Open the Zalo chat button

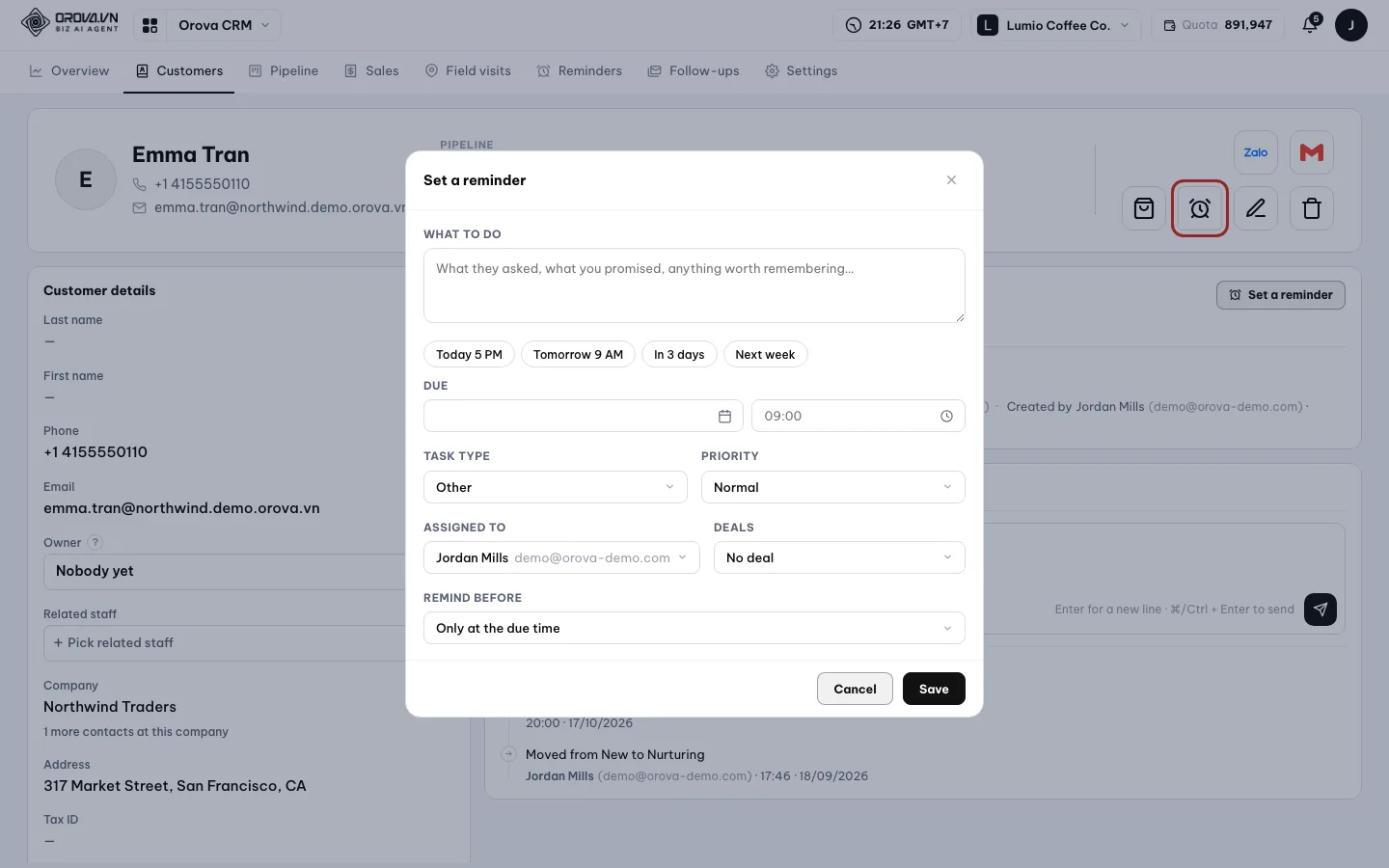point(1256,152)
